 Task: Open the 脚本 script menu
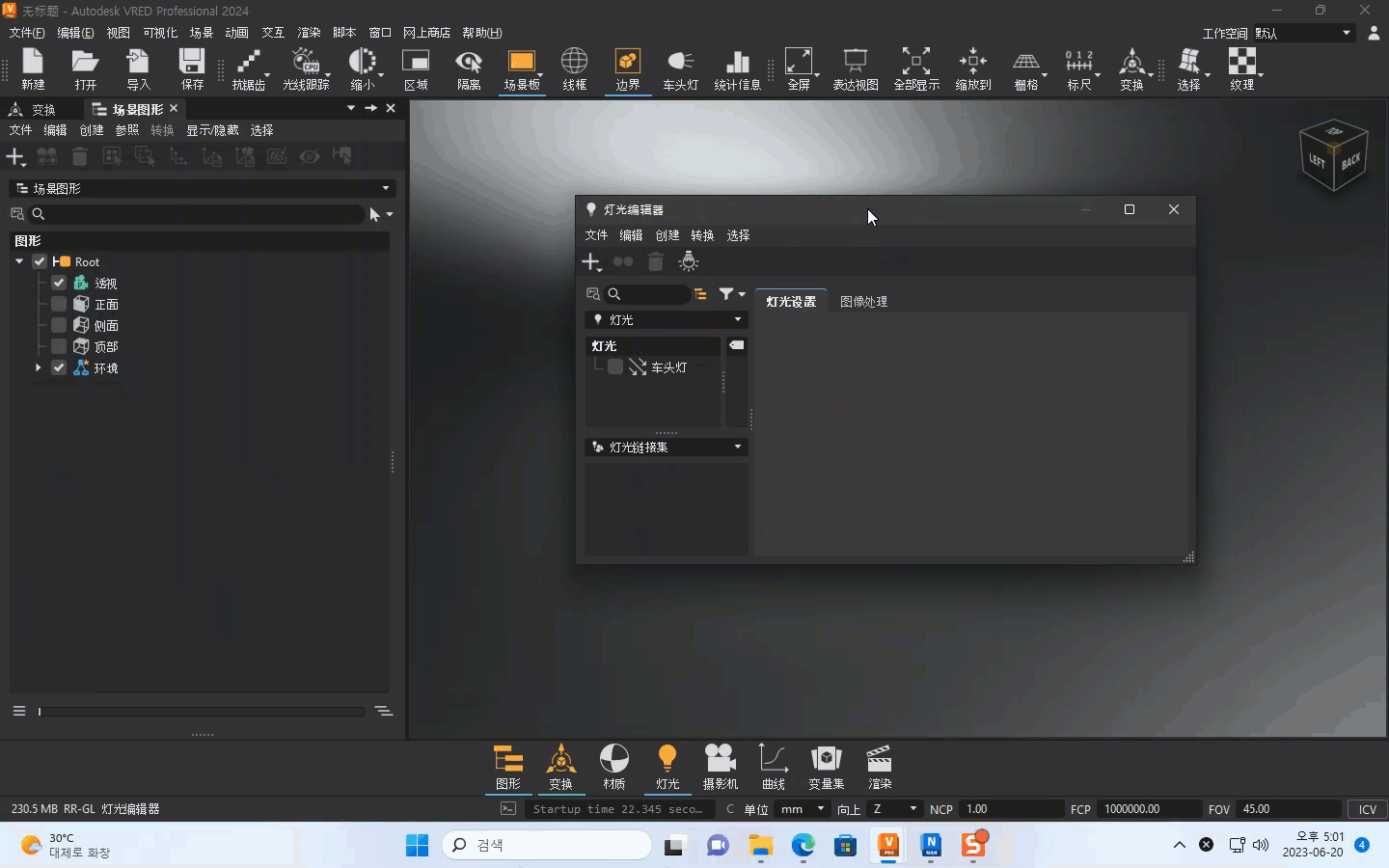(x=344, y=33)
